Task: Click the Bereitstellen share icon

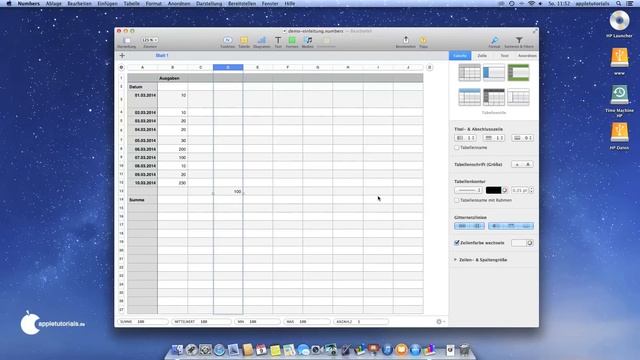Action: click(406, 40)
